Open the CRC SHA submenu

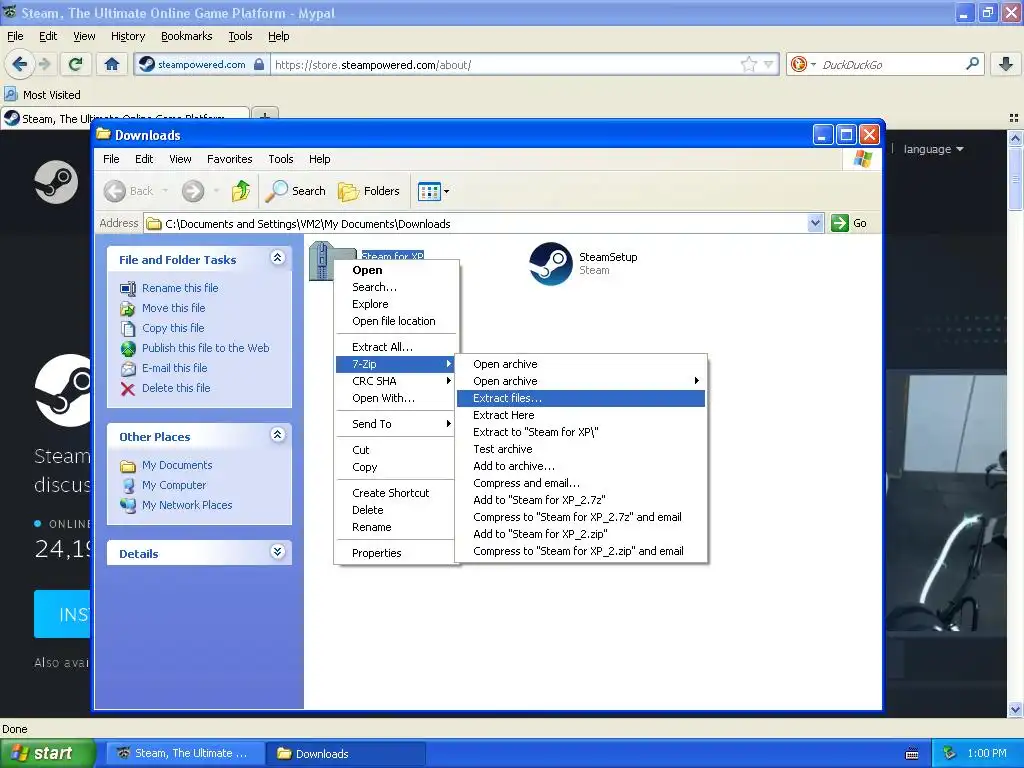point(396,381)
